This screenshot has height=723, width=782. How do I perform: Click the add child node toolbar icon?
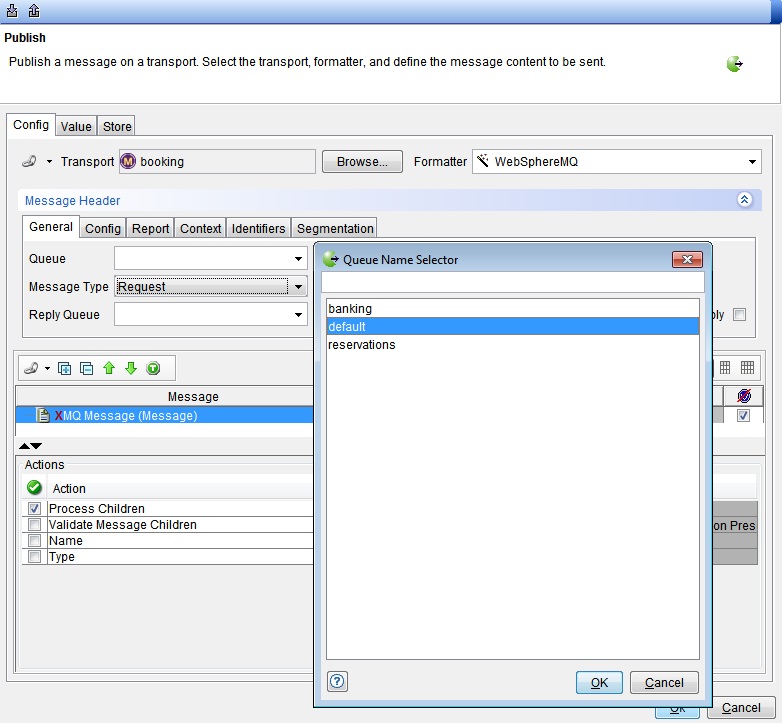[65, 368]
